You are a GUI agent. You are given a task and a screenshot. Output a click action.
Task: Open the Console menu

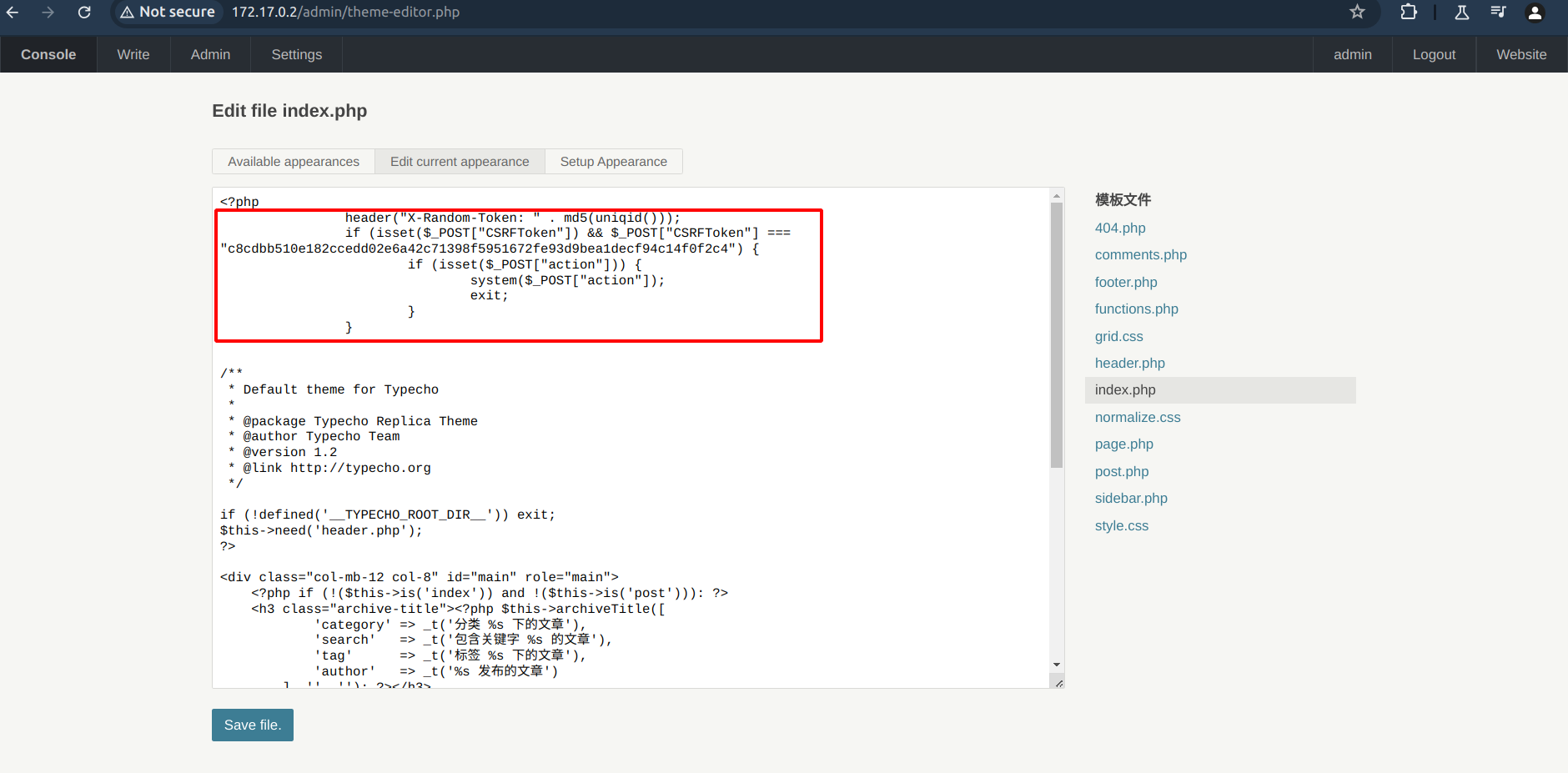(x=48, y=54)
